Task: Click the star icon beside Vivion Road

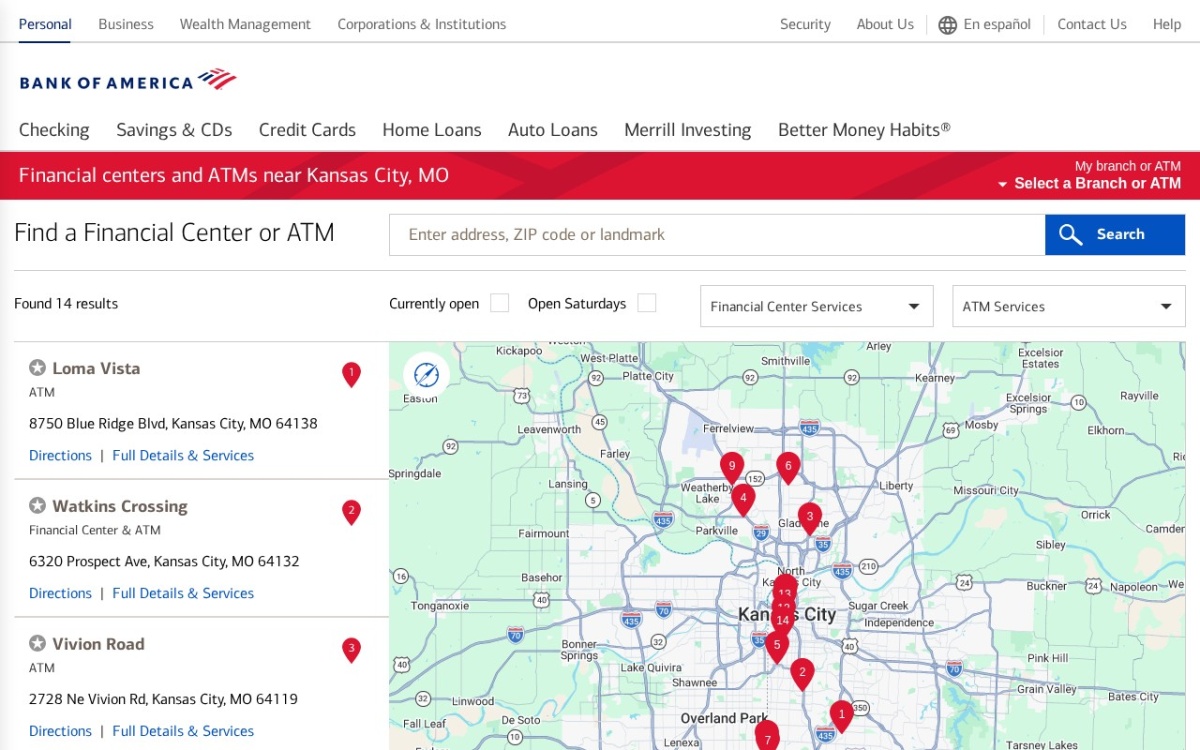Action: point(37,644)
